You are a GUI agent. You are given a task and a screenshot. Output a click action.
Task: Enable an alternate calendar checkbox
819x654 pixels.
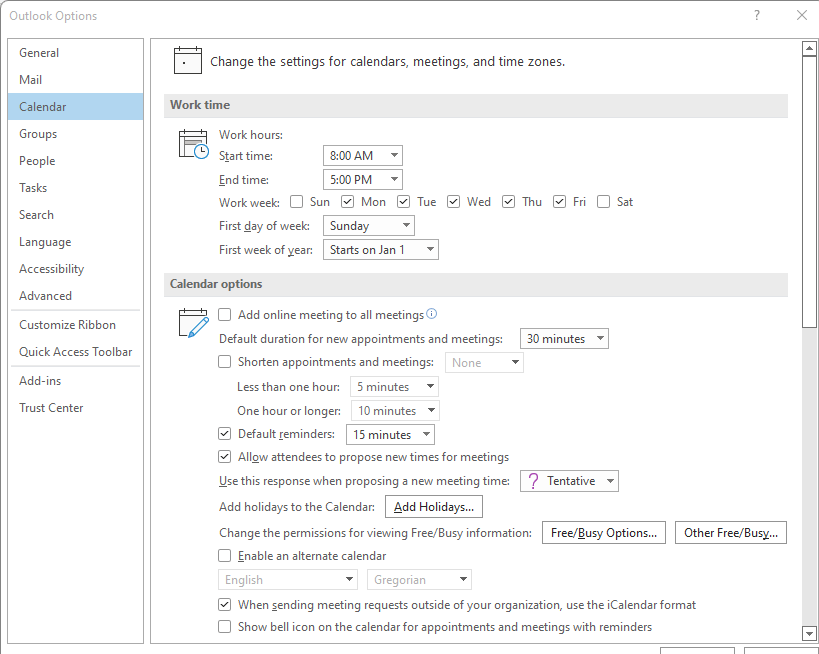click(x=225, y=555)
